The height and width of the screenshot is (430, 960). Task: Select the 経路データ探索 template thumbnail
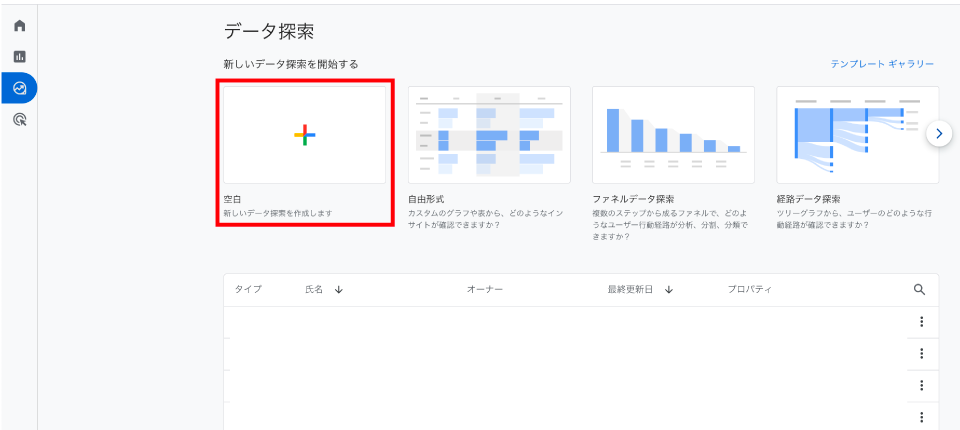coord(857,135)
